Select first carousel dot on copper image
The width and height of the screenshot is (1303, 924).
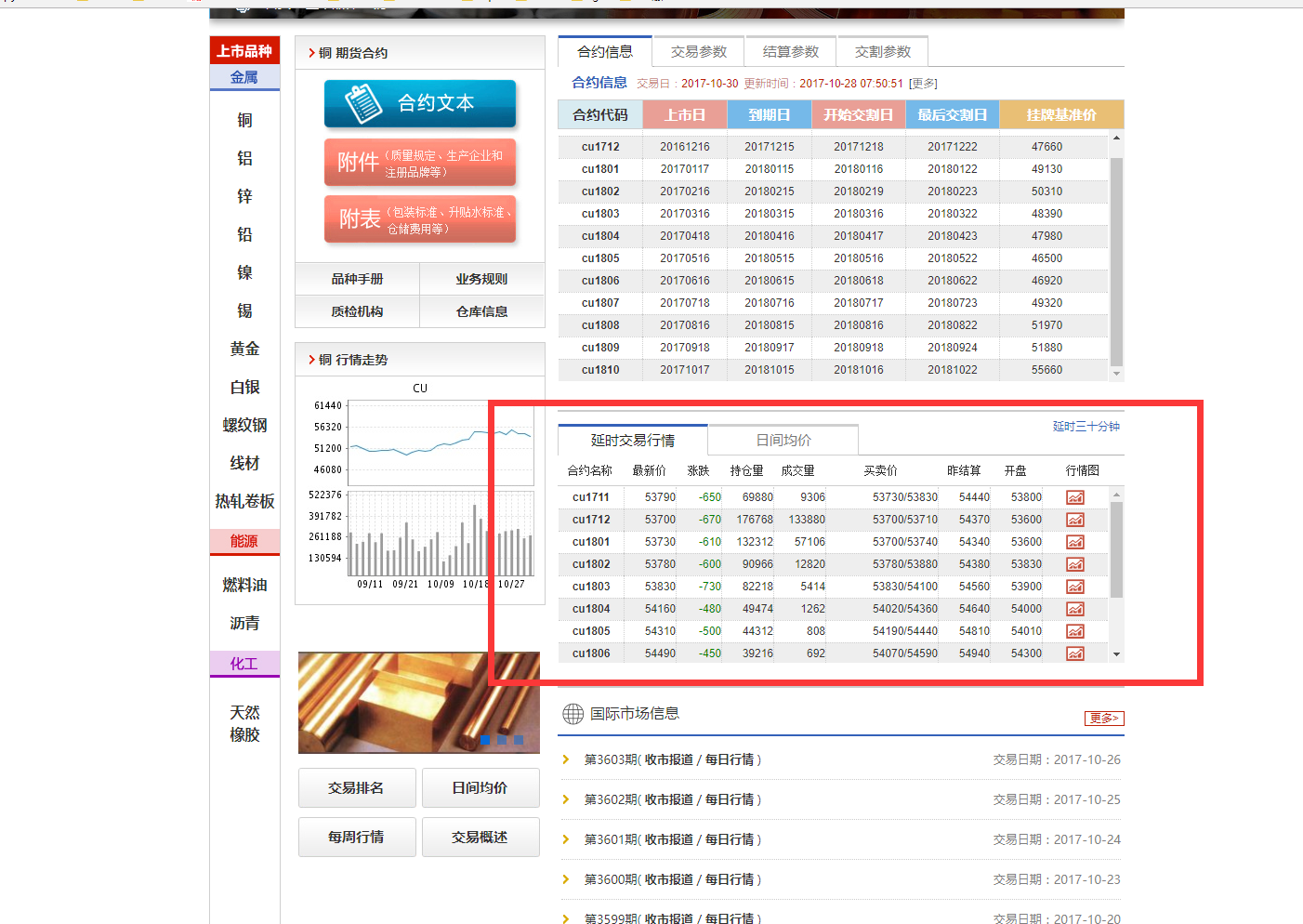(x=485, y=740)
